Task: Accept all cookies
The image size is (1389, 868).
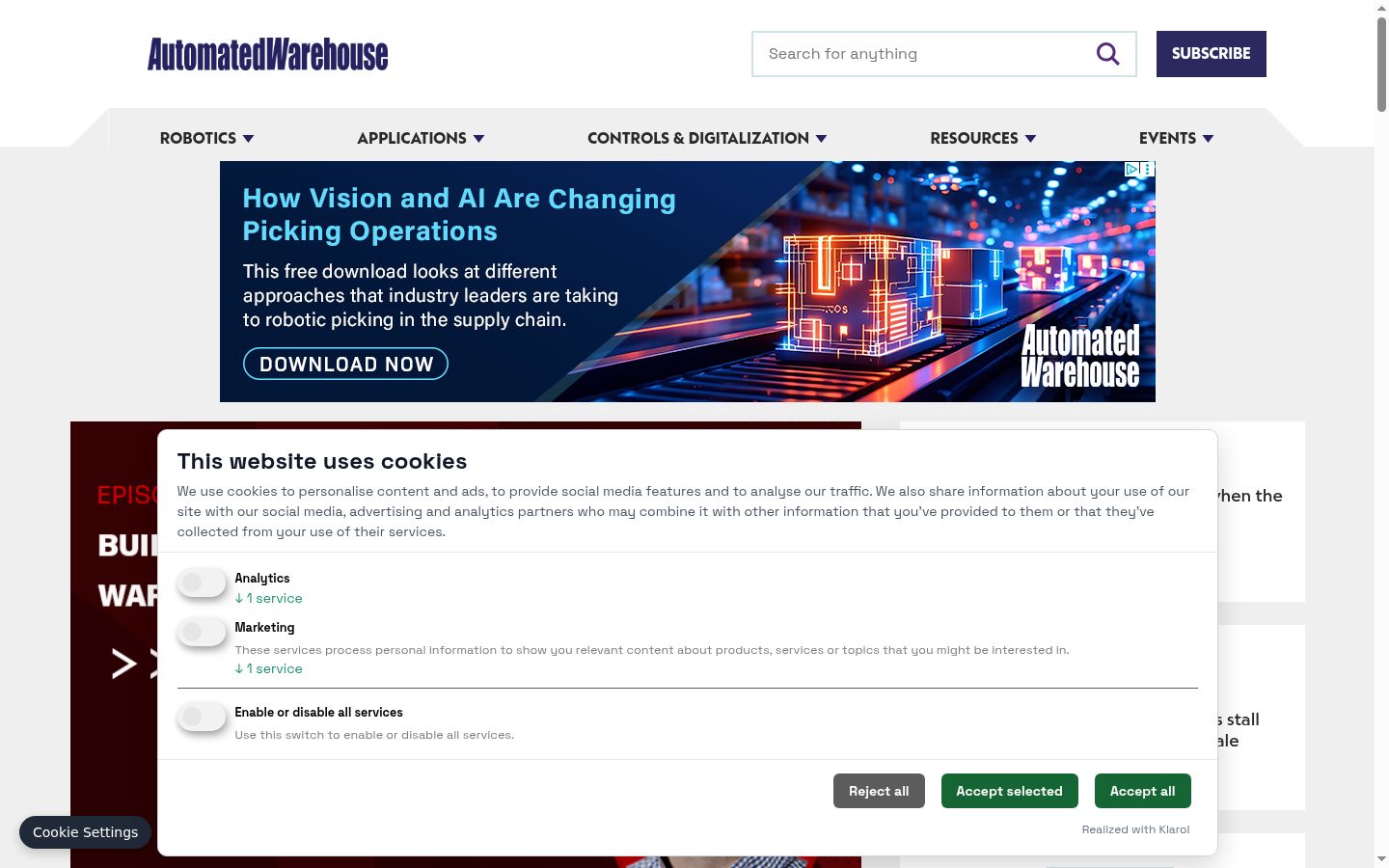Action: [x=1143, y=791]
